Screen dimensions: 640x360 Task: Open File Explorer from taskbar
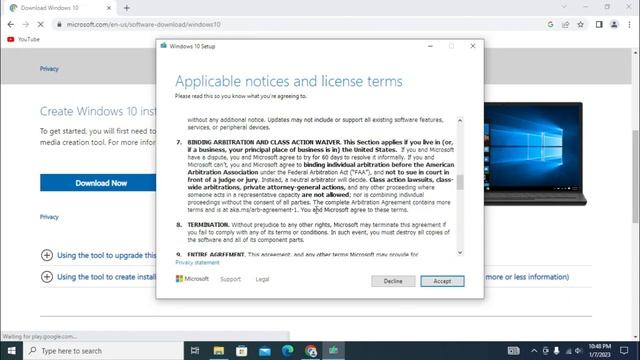[219, 351]
